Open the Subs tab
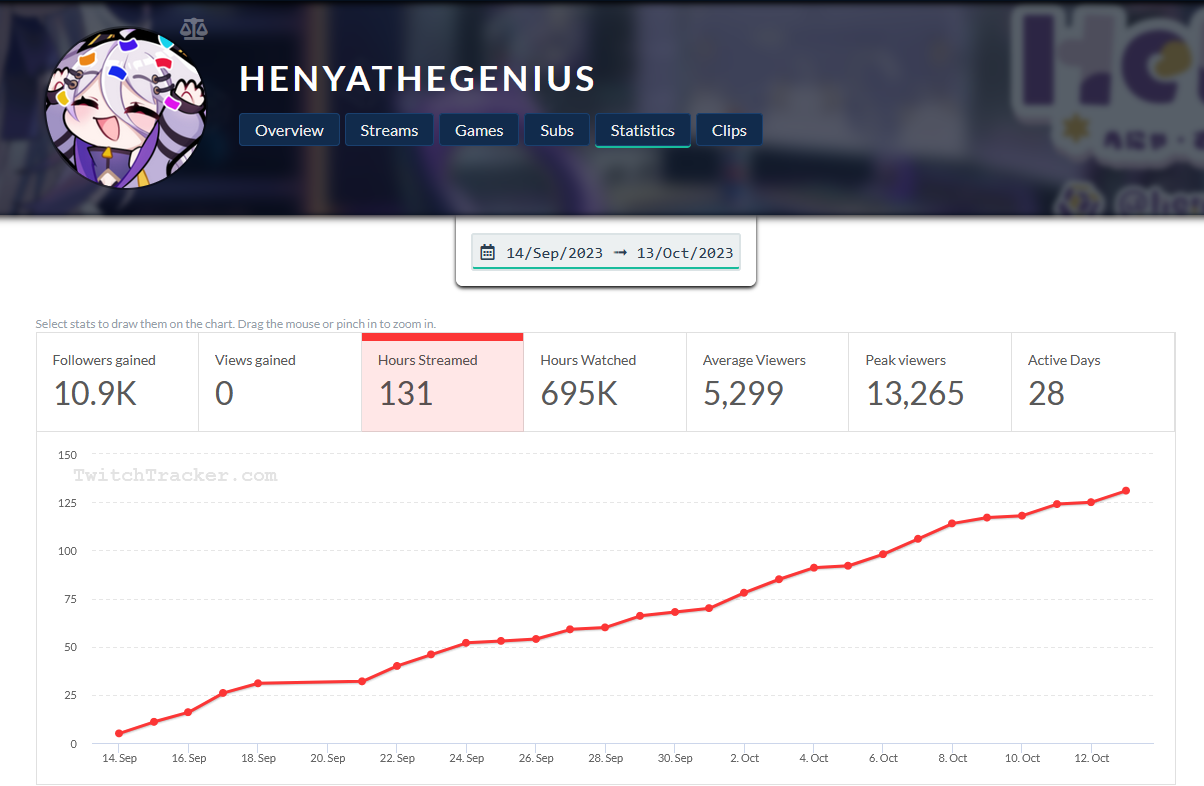 pos(557,130)
